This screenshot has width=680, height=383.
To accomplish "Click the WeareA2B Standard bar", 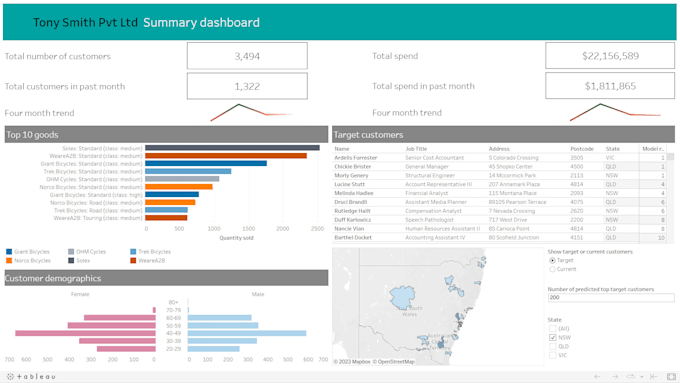I will [x=226, y=156].
